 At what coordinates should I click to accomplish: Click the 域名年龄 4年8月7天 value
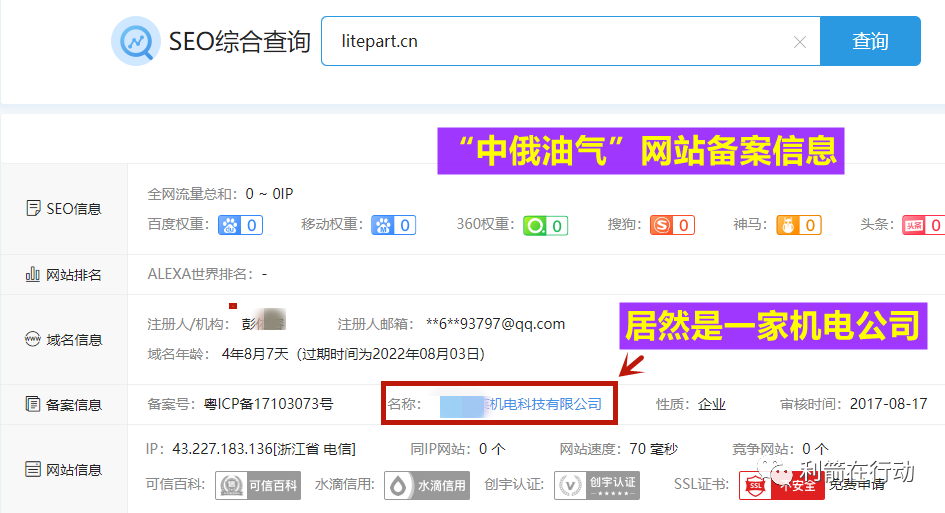[x=255, y=354]
